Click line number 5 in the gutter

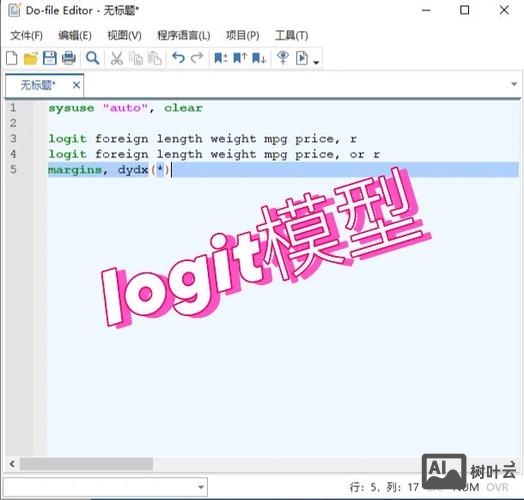click(x=13, y=169)
